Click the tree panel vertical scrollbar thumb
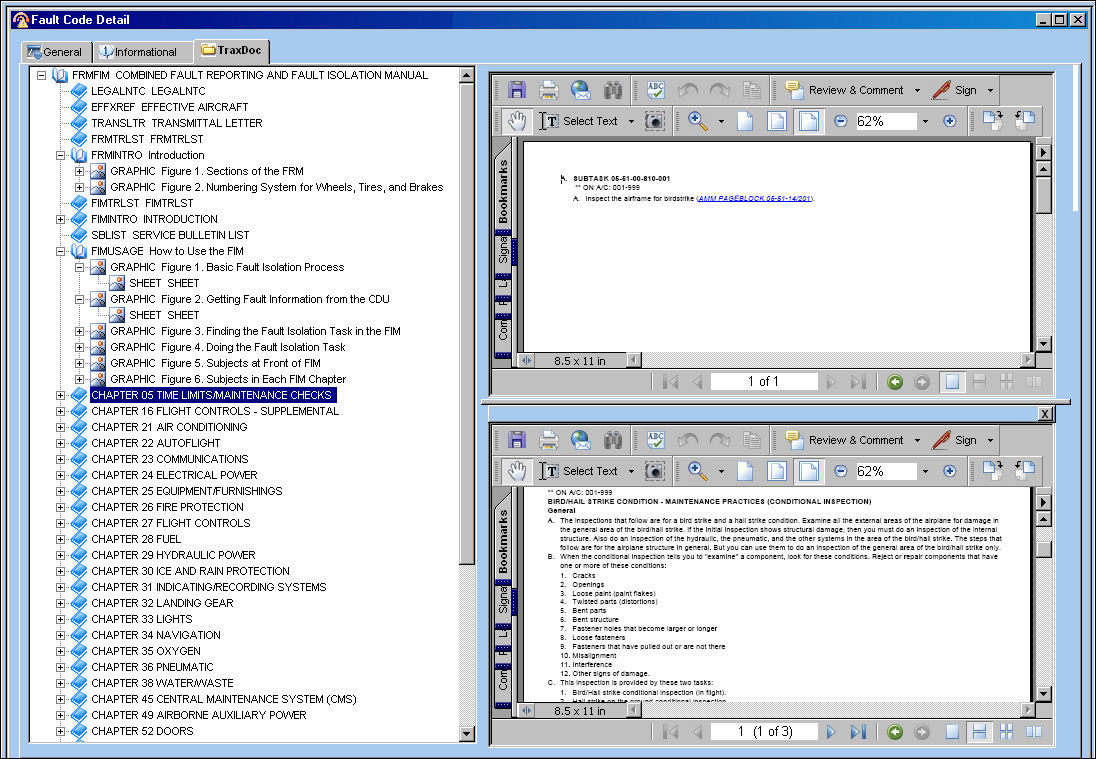The height and width of the screenshot is (759, 1096). (x=467, y=323)
